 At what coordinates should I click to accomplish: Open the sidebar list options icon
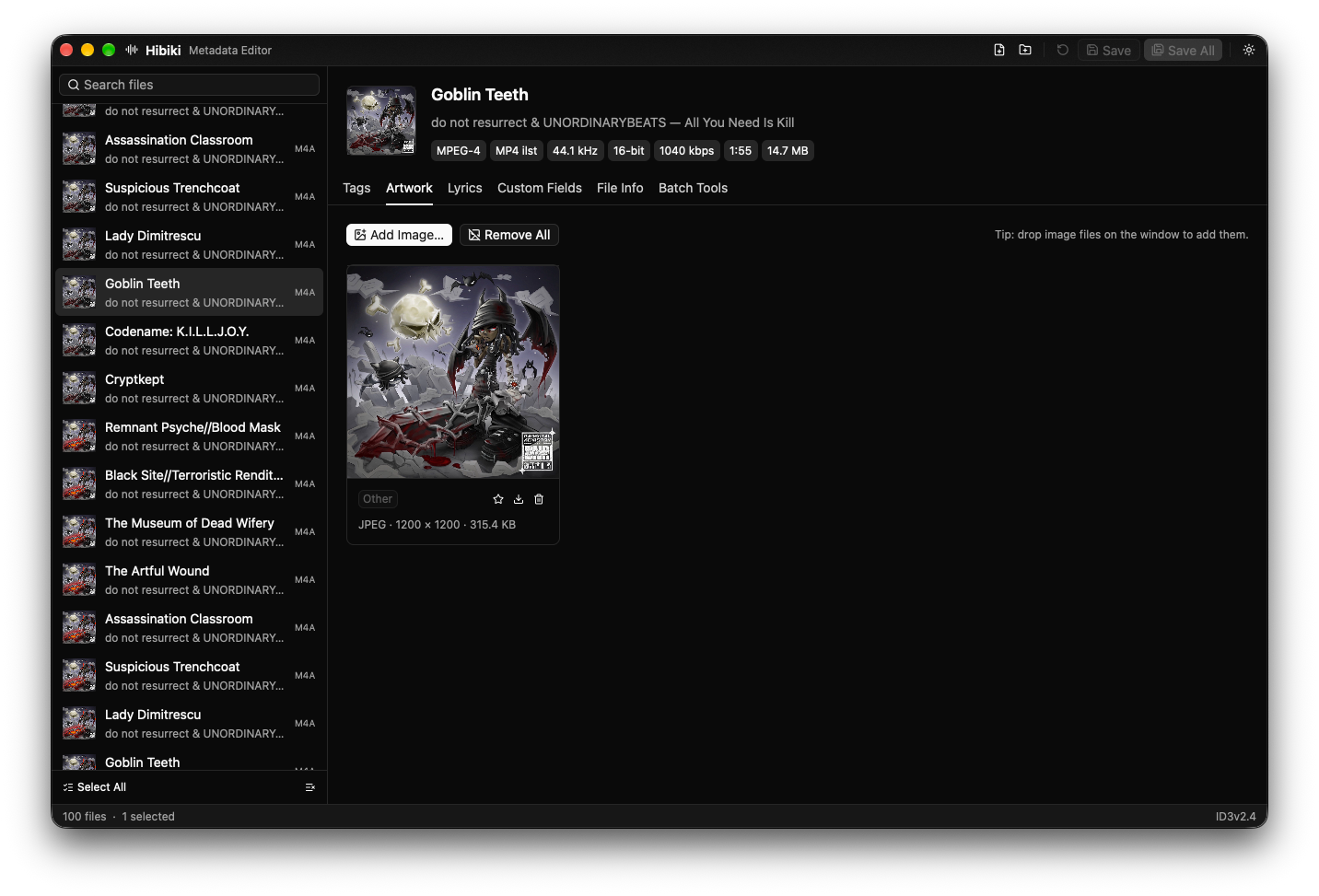click(310, 787)
